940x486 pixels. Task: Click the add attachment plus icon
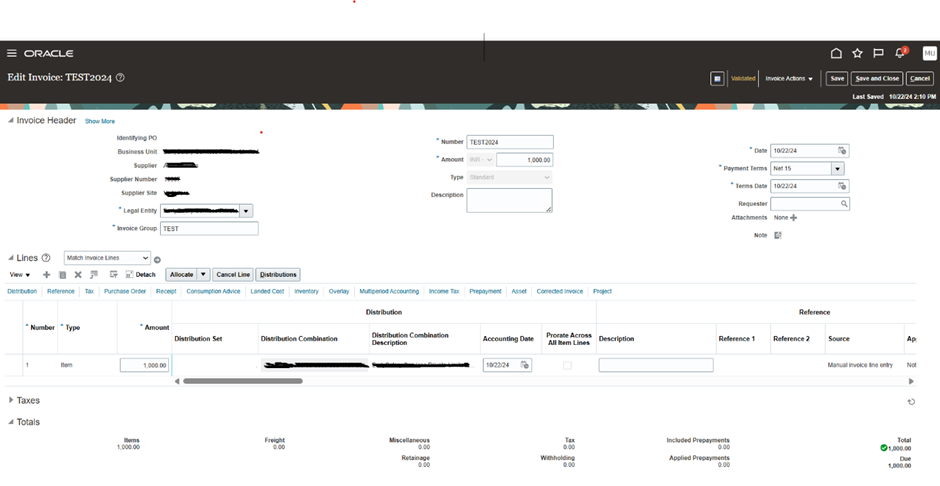tap(794, 218)
